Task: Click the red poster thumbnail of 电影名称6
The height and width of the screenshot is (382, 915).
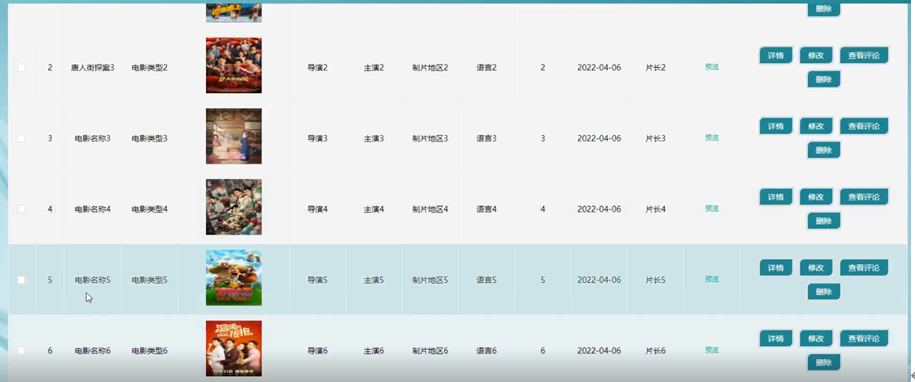Action: click(x=233, y=348)
